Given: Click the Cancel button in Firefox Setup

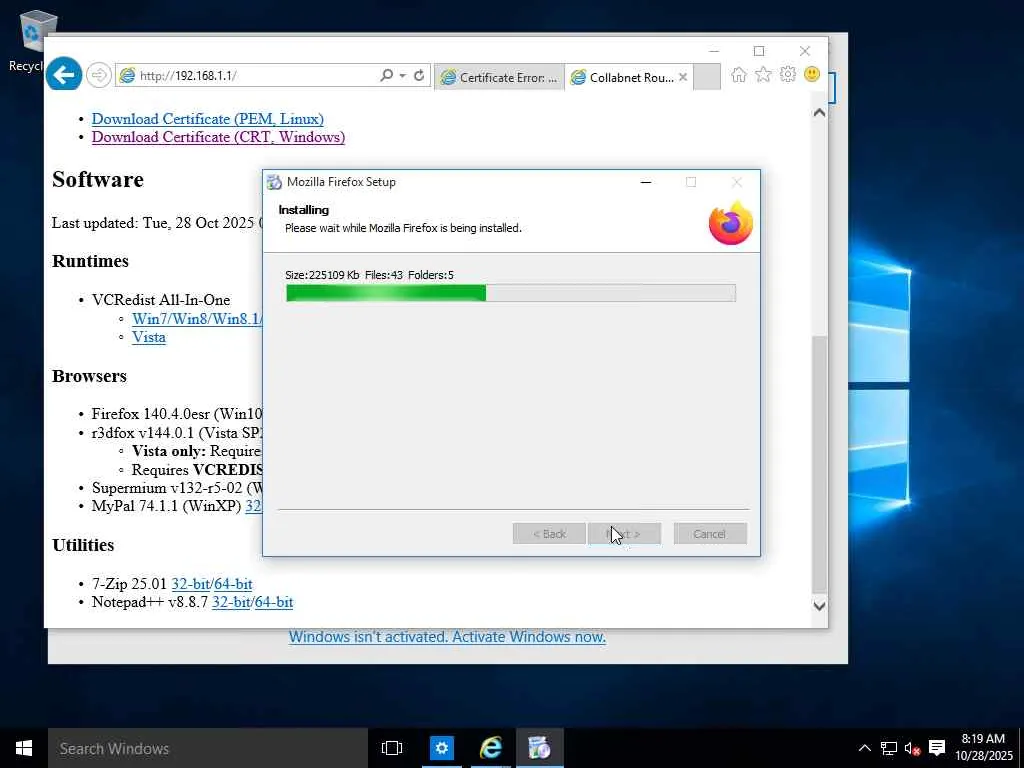Looking at the screenshot, I should click(x=710, y=534).
